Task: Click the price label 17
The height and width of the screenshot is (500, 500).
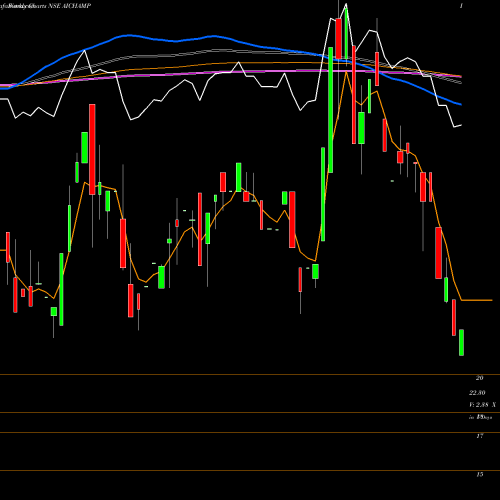Action: [x=479, y=436]
